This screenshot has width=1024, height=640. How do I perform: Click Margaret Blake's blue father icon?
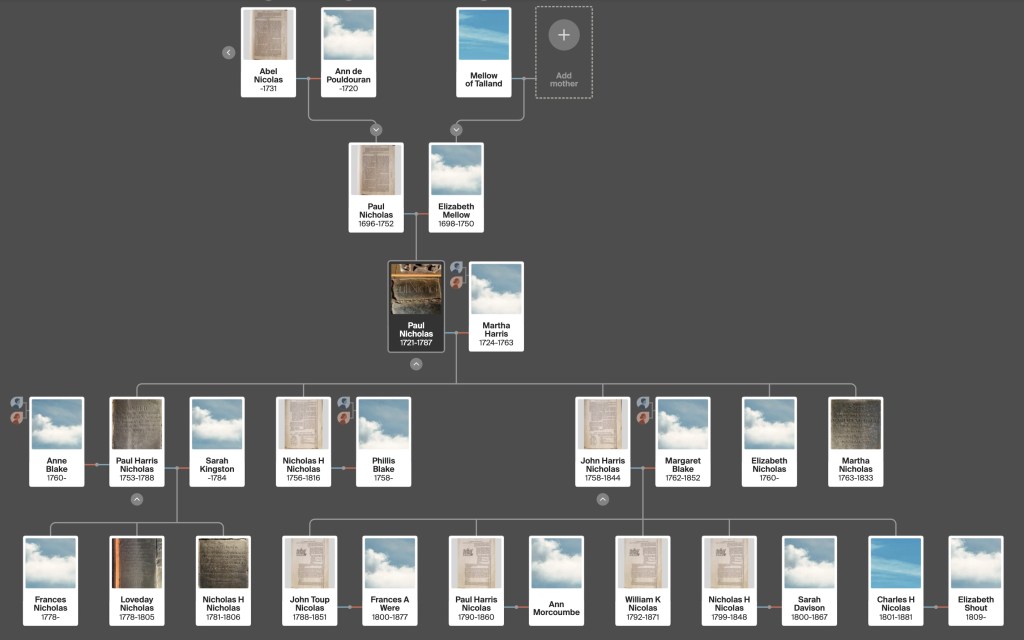click(x=643, y=403)
